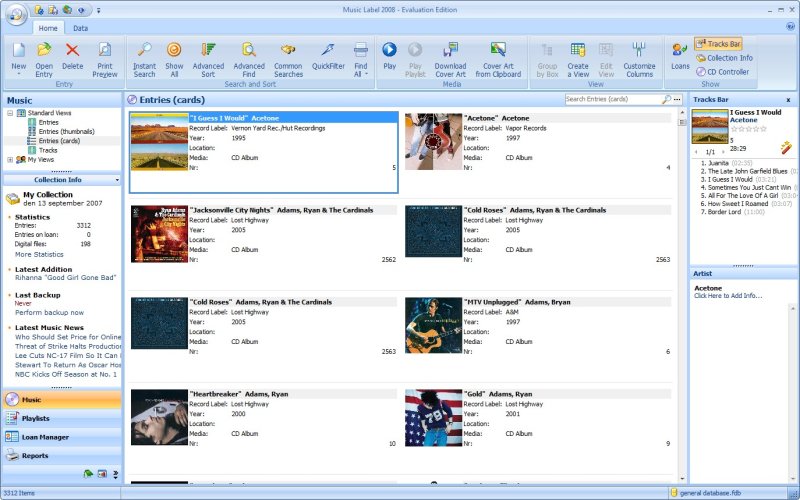Click the 'Perform backup now' link
This screenshot has width=800, height=500.
pyautogui.click(x=49, y=312)
